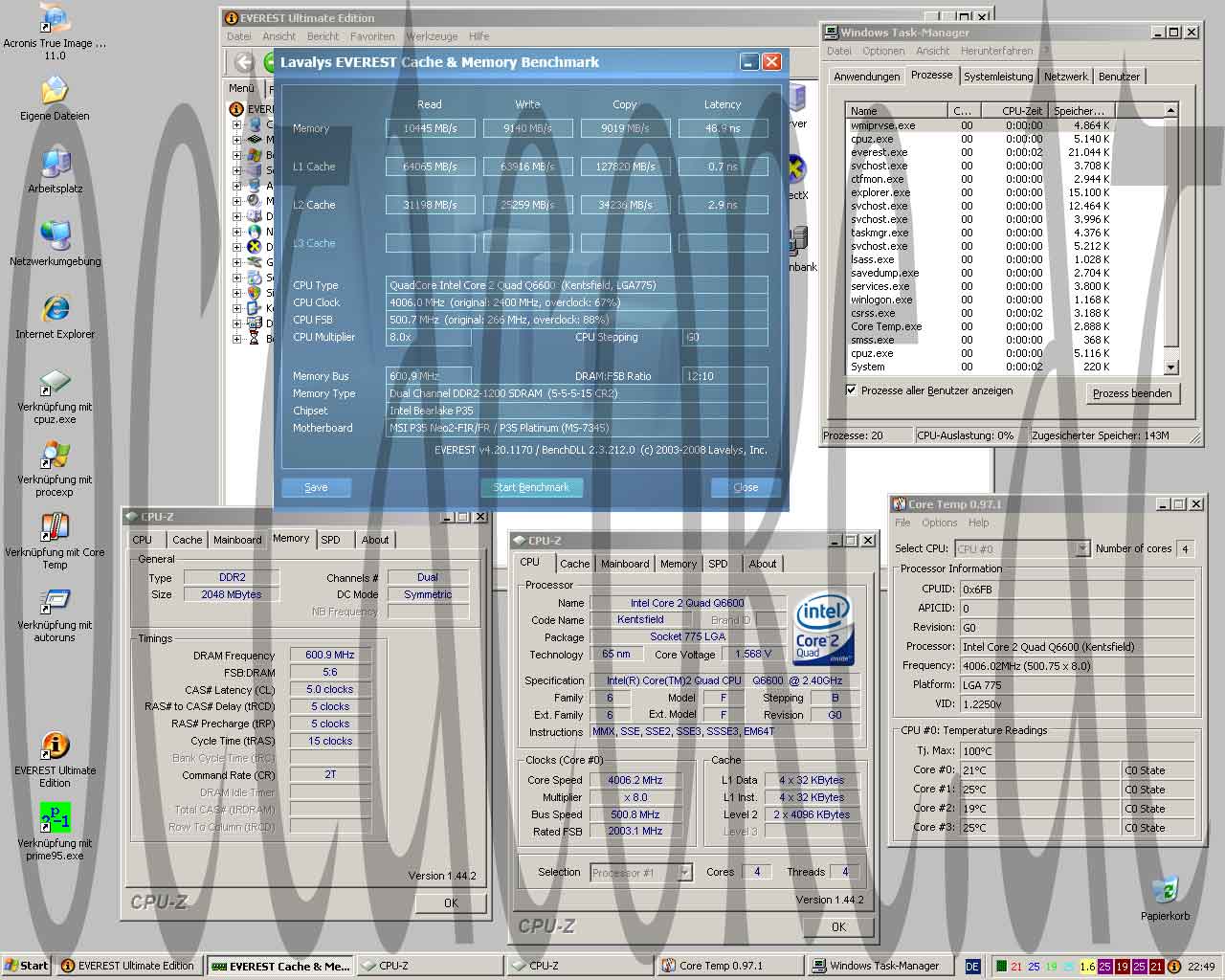Click the yellow 1.6 voltage tray icon
Viewport: 1225px width, 980px height.
[x=1087, y=967]
